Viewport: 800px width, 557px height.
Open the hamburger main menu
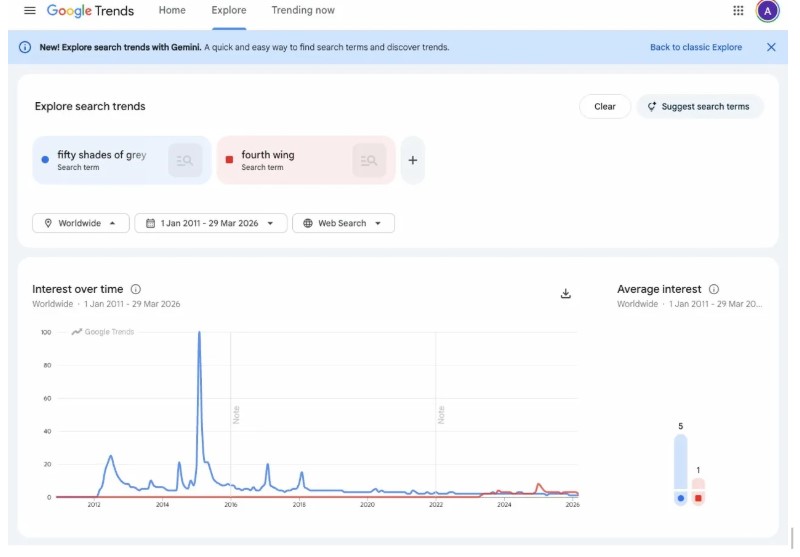[30, 11]
